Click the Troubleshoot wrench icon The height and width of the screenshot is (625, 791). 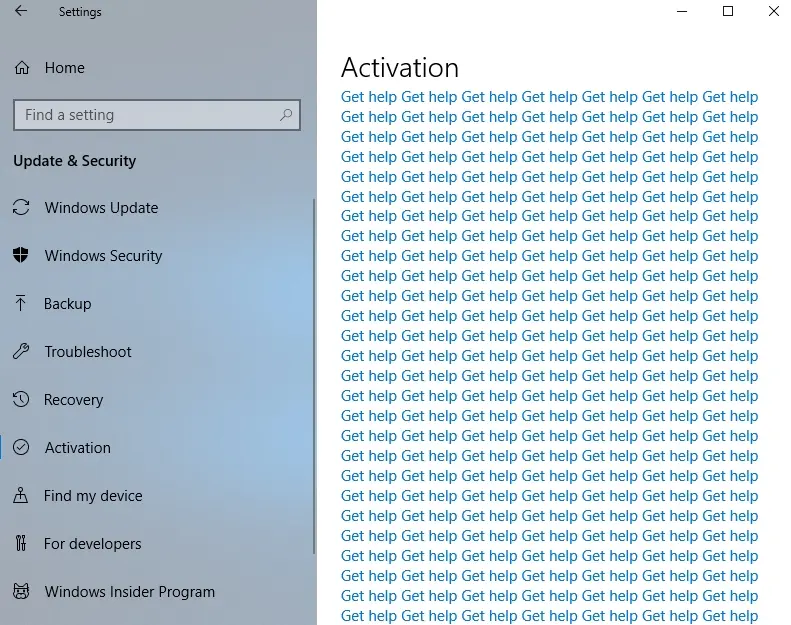tap(21, 351)
